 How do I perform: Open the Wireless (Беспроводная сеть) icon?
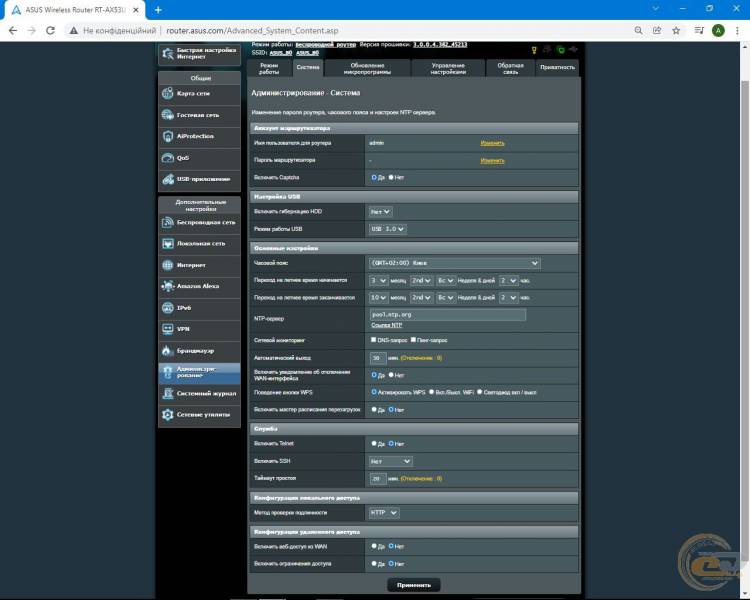167,222
